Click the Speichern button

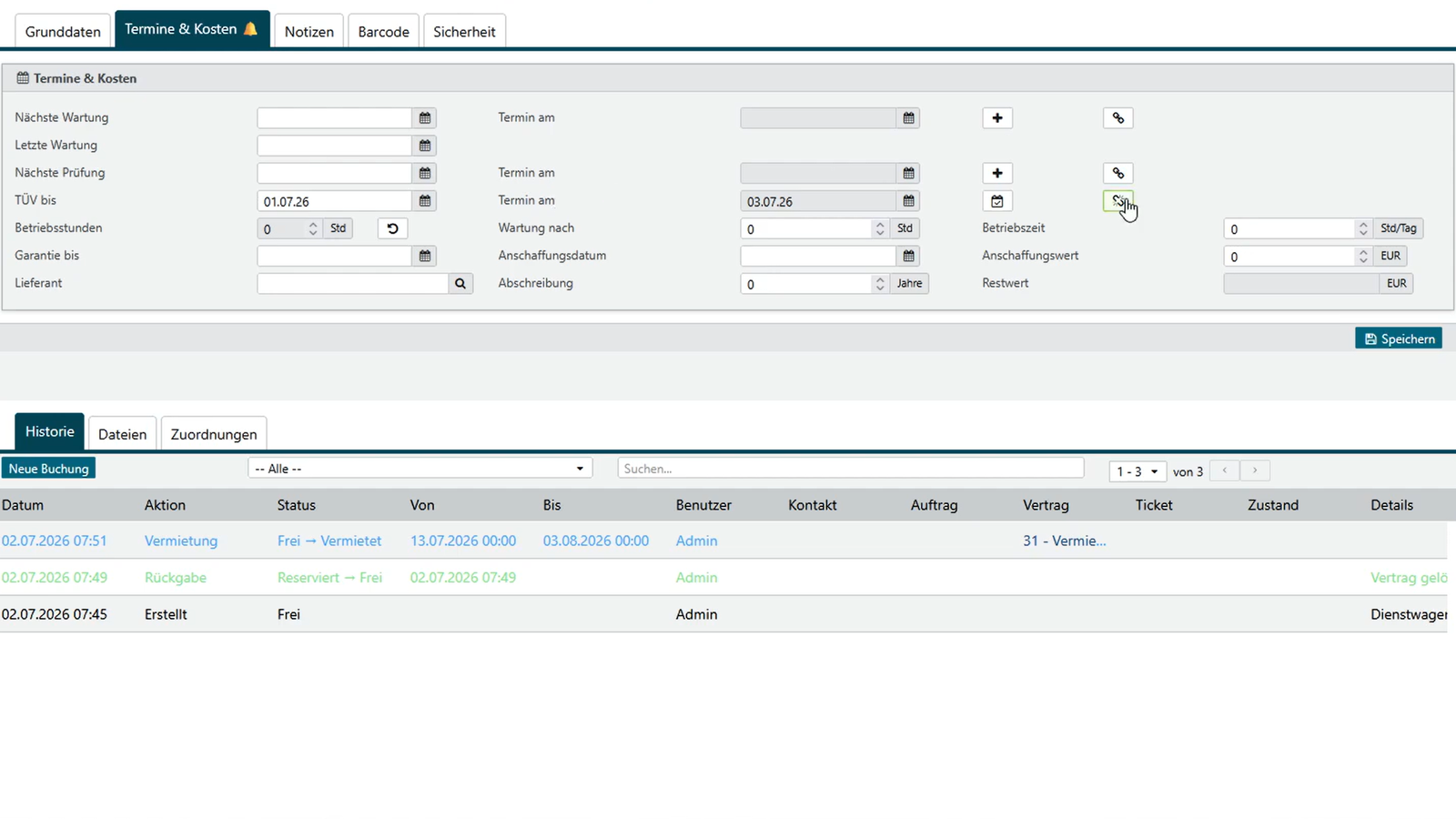coord(1399,339)
